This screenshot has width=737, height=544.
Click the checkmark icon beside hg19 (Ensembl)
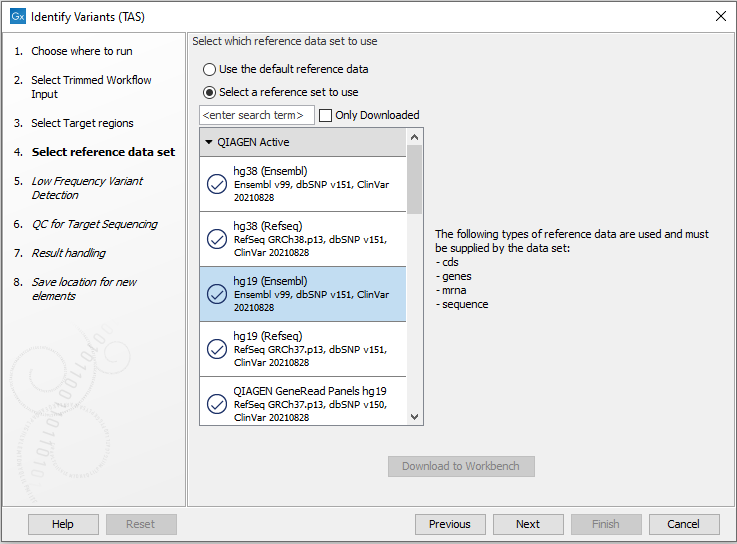pyautogui.click(x=216, y=294)
